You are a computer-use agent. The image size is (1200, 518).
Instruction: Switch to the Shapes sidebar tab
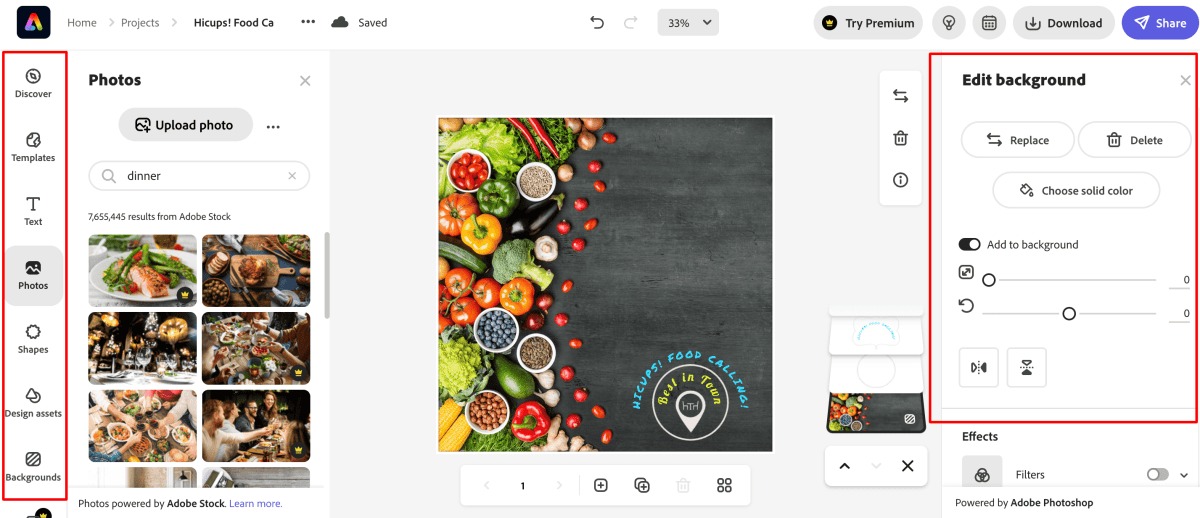click(x=33, y=339)
